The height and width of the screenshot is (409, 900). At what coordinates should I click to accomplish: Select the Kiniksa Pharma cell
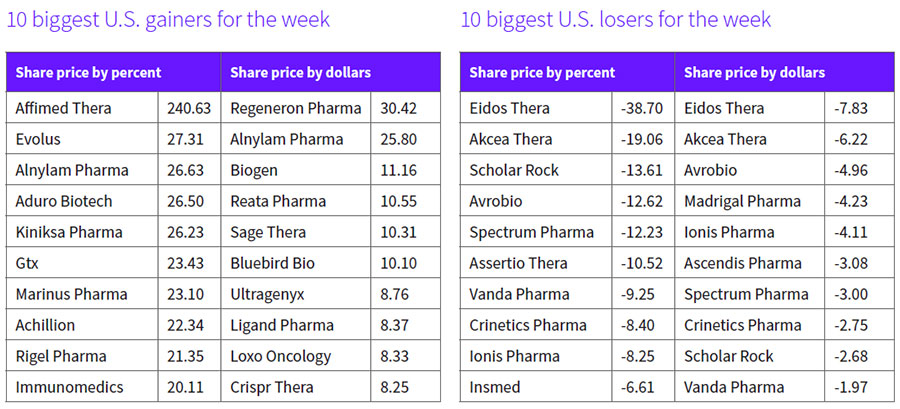[x=69, y=232]
